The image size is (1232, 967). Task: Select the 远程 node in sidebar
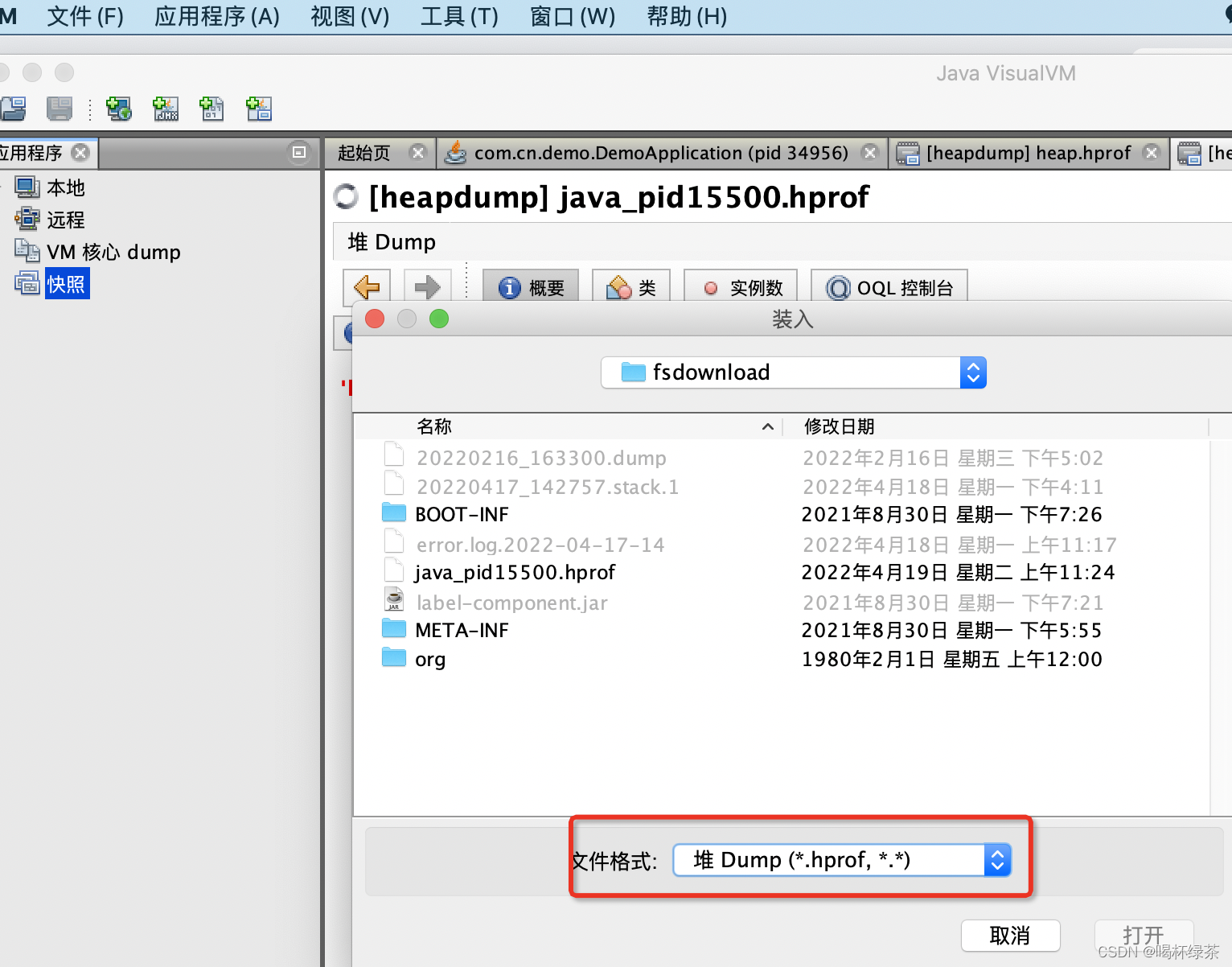pyautogui.click(x=65, y=219)
